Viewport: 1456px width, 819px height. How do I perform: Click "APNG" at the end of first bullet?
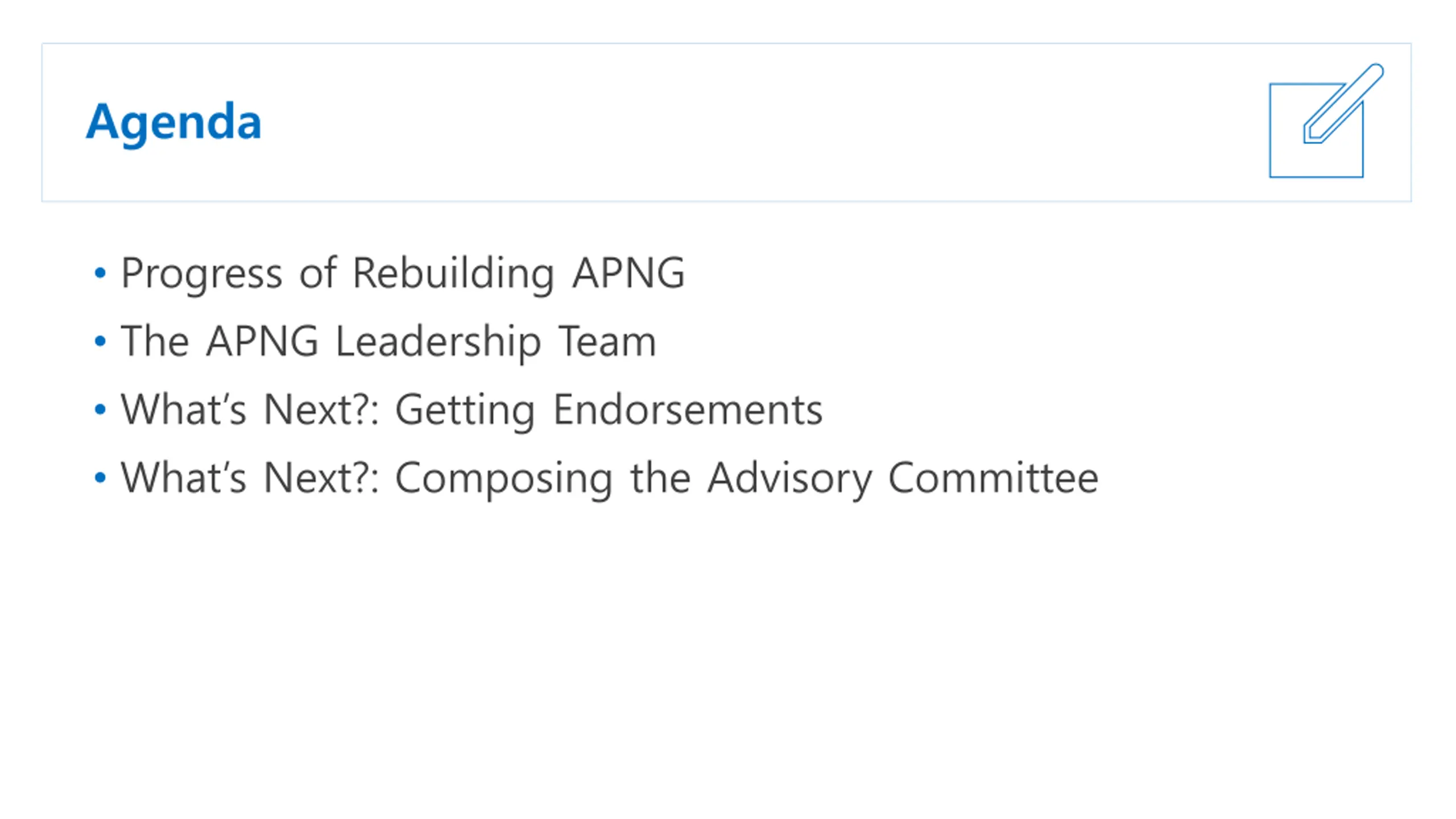pyautogui.click(x=628, y=273)
